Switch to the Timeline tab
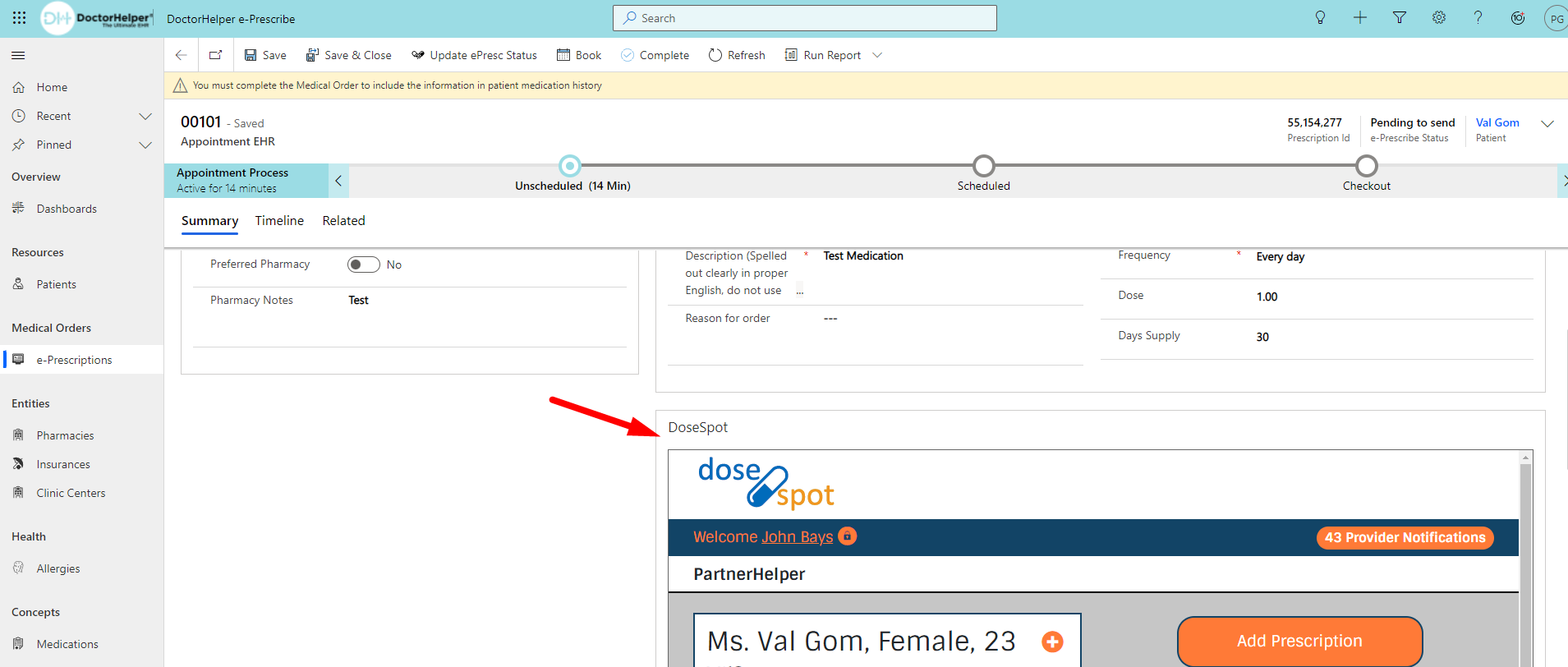This screenshot has height=667, width=1568. 279,221
